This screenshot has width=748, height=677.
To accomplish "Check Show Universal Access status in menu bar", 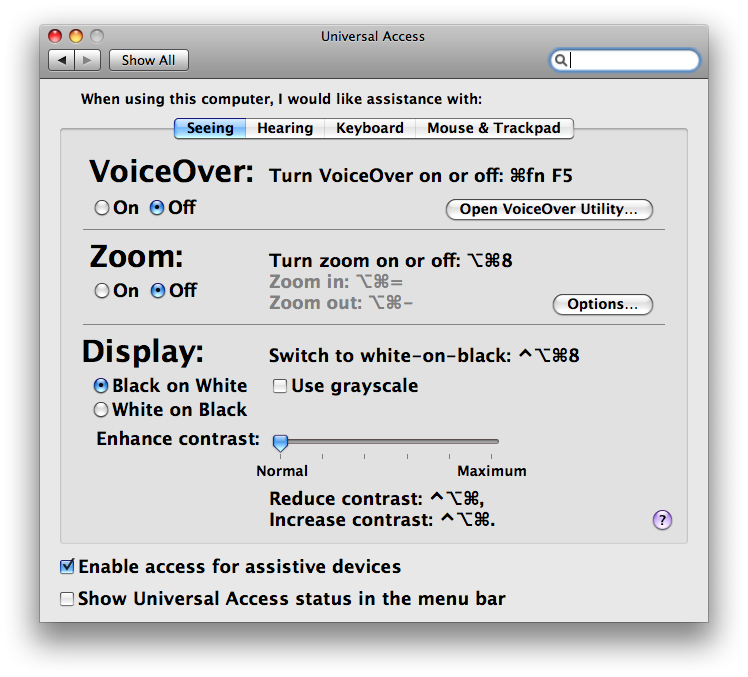I will pyautogui.click(x=67, y=598).
